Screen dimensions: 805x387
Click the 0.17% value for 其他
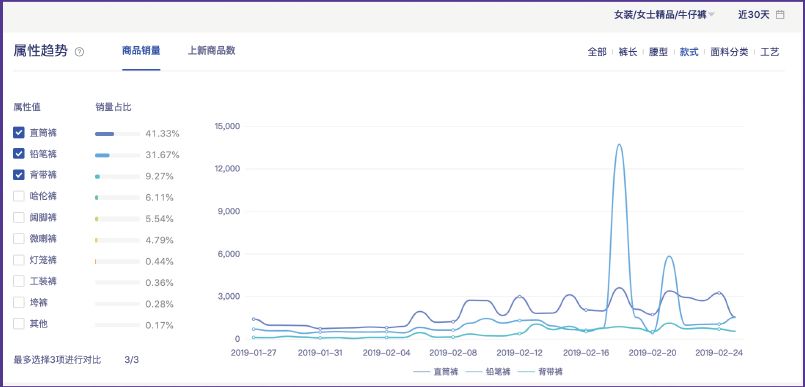159,325
